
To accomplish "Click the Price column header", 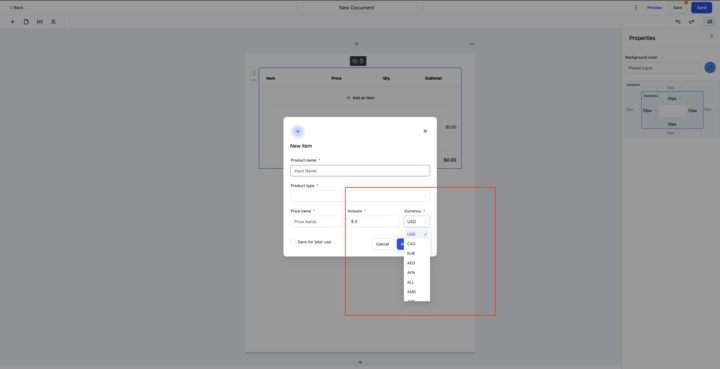I will pos(337,78).
